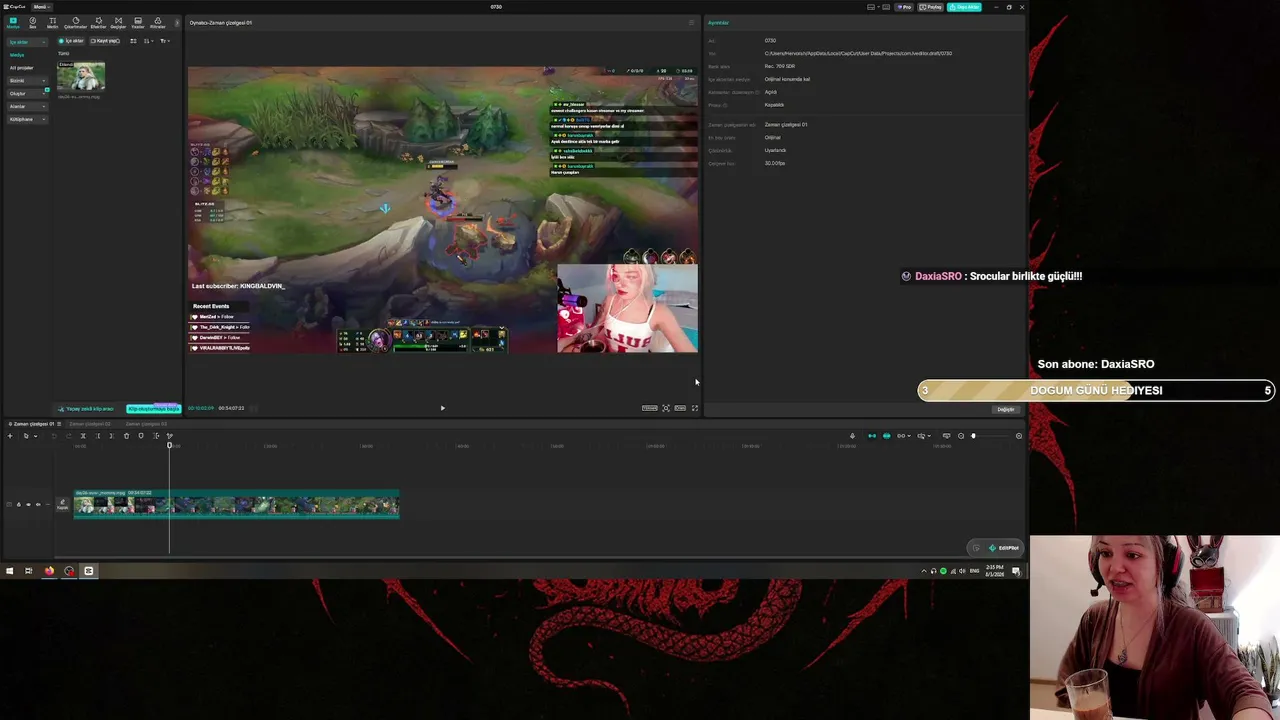1280x720 pixels.
Task: Toggle preview axis on the timeline
Action: pos(922,436)
